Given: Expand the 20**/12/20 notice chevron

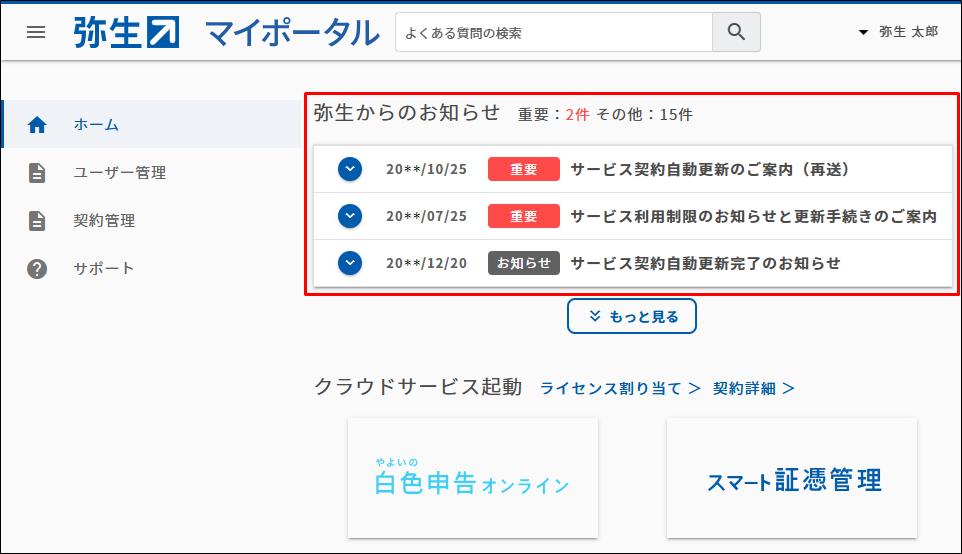Looking at the screenshot, I should 349,263.
